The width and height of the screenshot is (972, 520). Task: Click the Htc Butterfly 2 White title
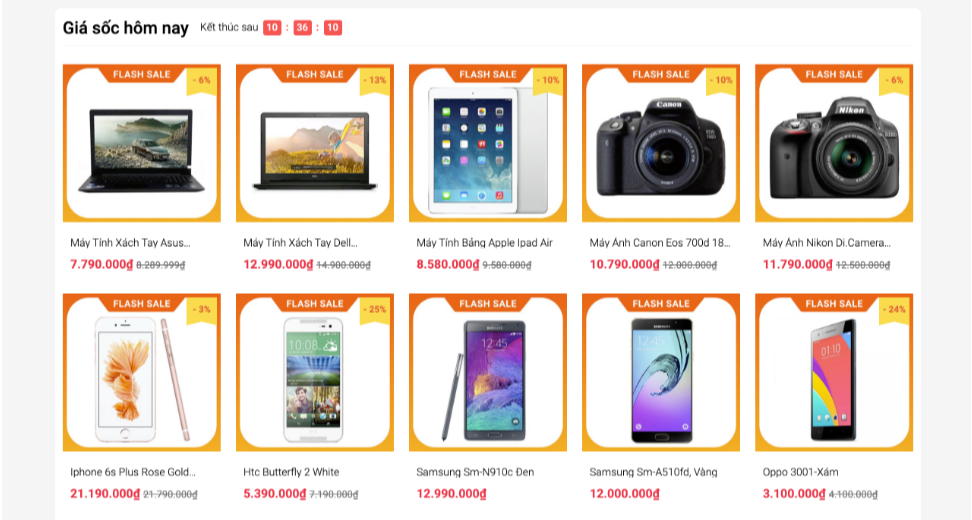point(291,472)
